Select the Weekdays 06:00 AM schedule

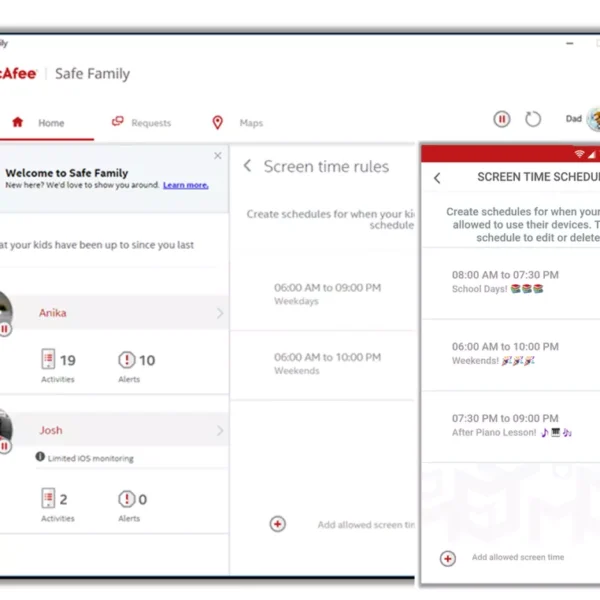click(327, 293)
